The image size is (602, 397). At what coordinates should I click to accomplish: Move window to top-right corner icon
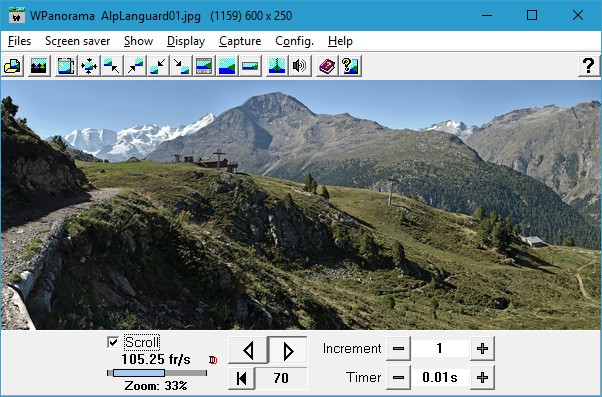click(x=135, y=66)
